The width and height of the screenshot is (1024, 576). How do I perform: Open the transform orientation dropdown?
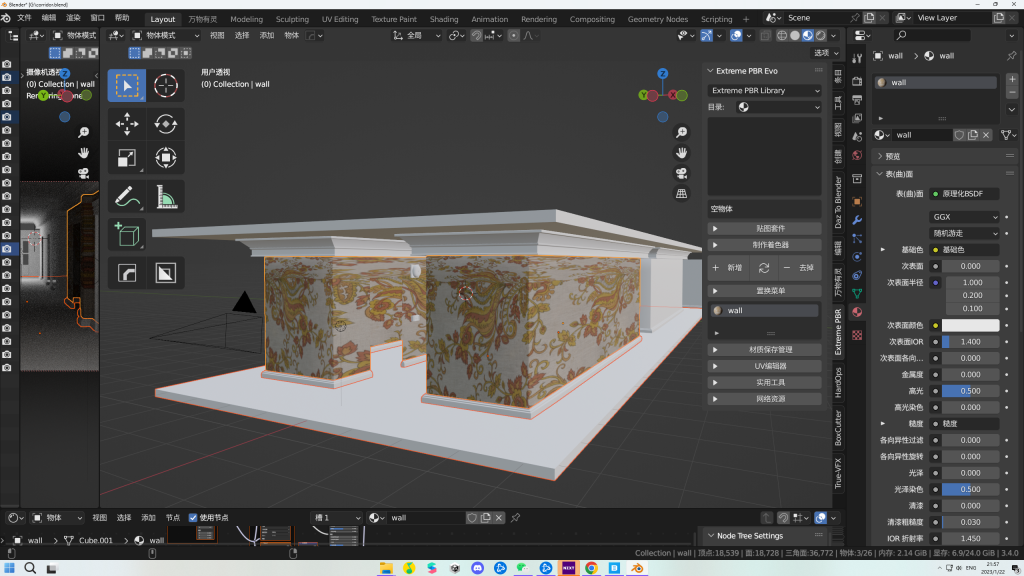coord(417,35)
